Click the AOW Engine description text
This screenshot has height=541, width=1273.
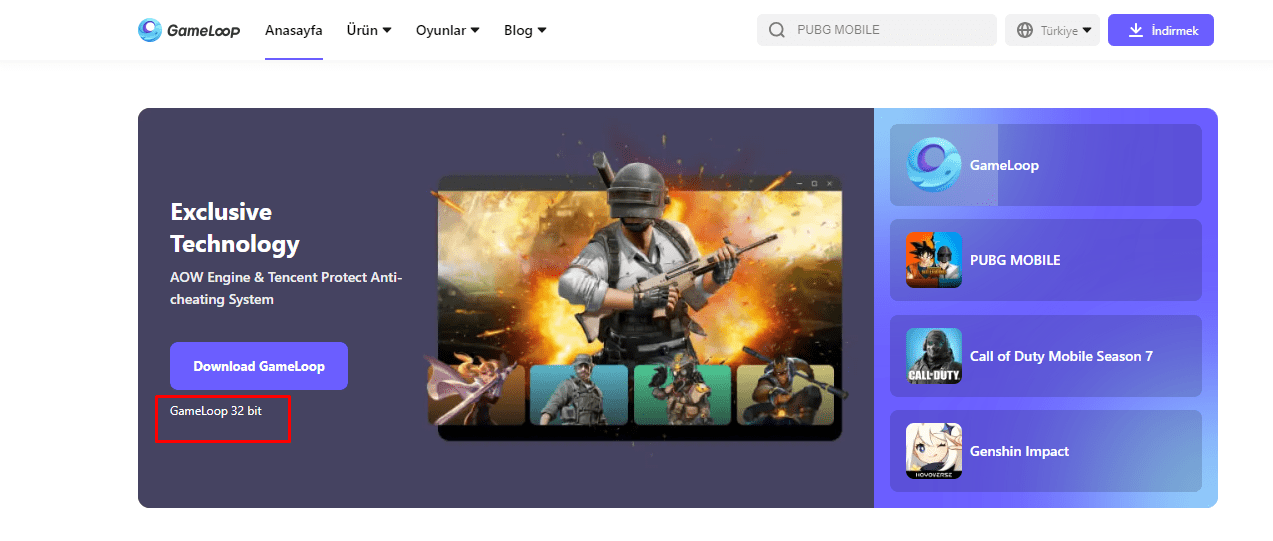286,288
